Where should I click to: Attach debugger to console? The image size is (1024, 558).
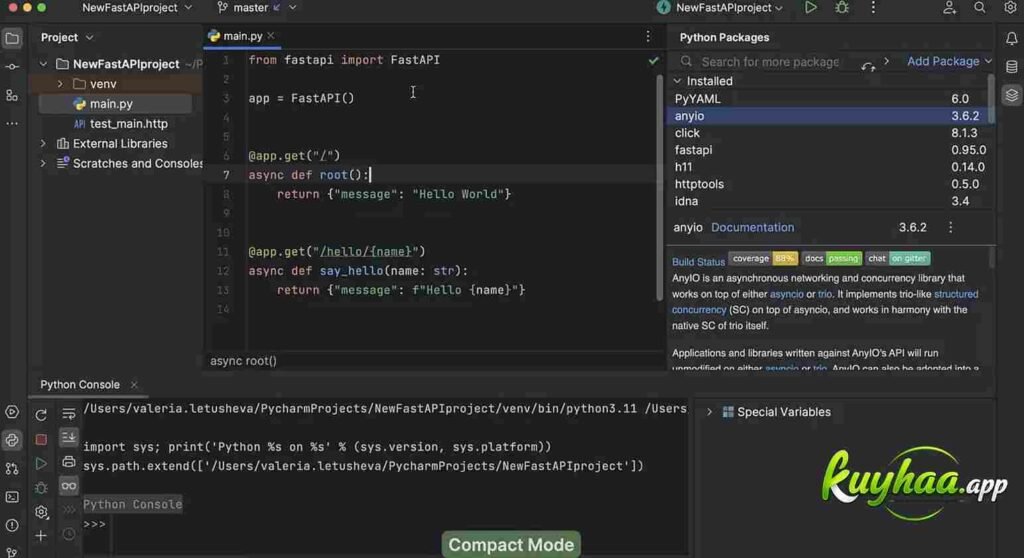tap(41, 488)
